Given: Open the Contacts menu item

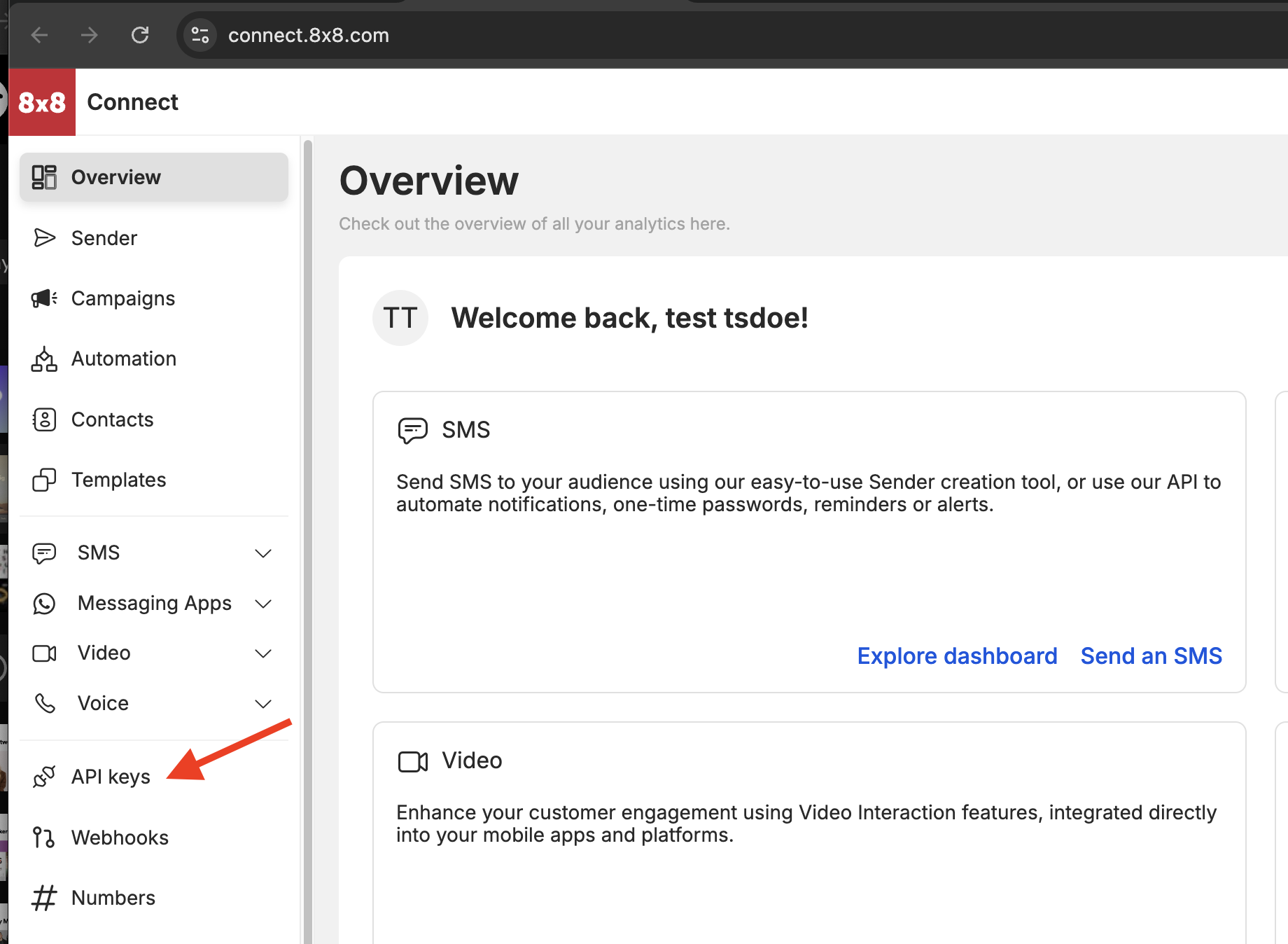Looking at the screenshot, I should point(154,419).
